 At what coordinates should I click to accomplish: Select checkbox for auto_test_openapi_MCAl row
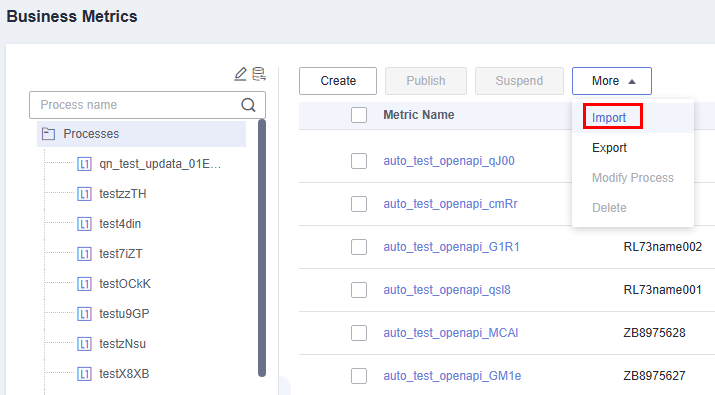359,333
